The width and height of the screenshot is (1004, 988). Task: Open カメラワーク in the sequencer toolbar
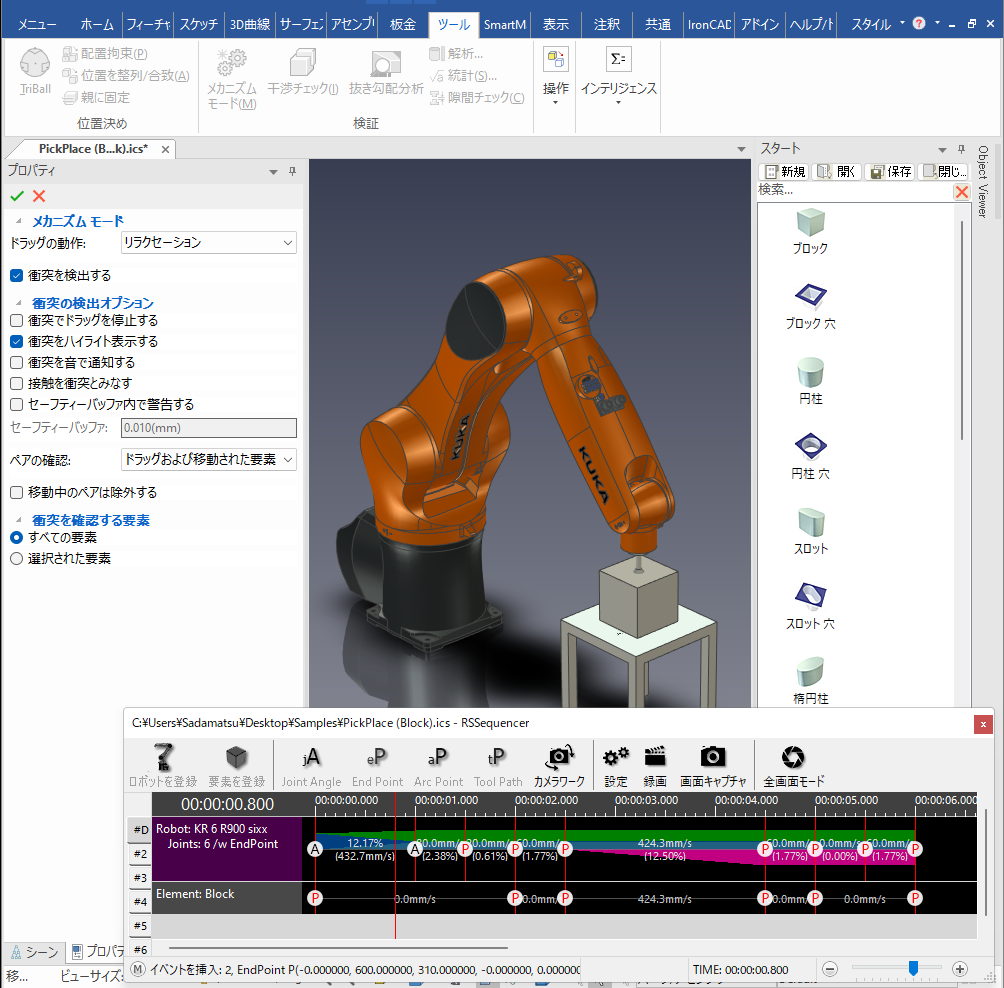tap(560, 764)
